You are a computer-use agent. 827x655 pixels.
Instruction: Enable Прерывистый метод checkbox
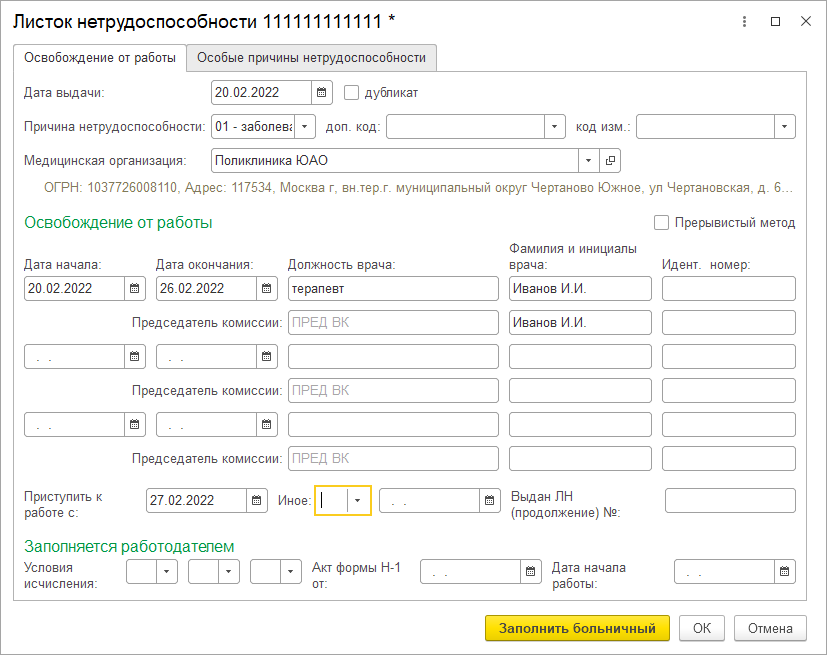661,223
